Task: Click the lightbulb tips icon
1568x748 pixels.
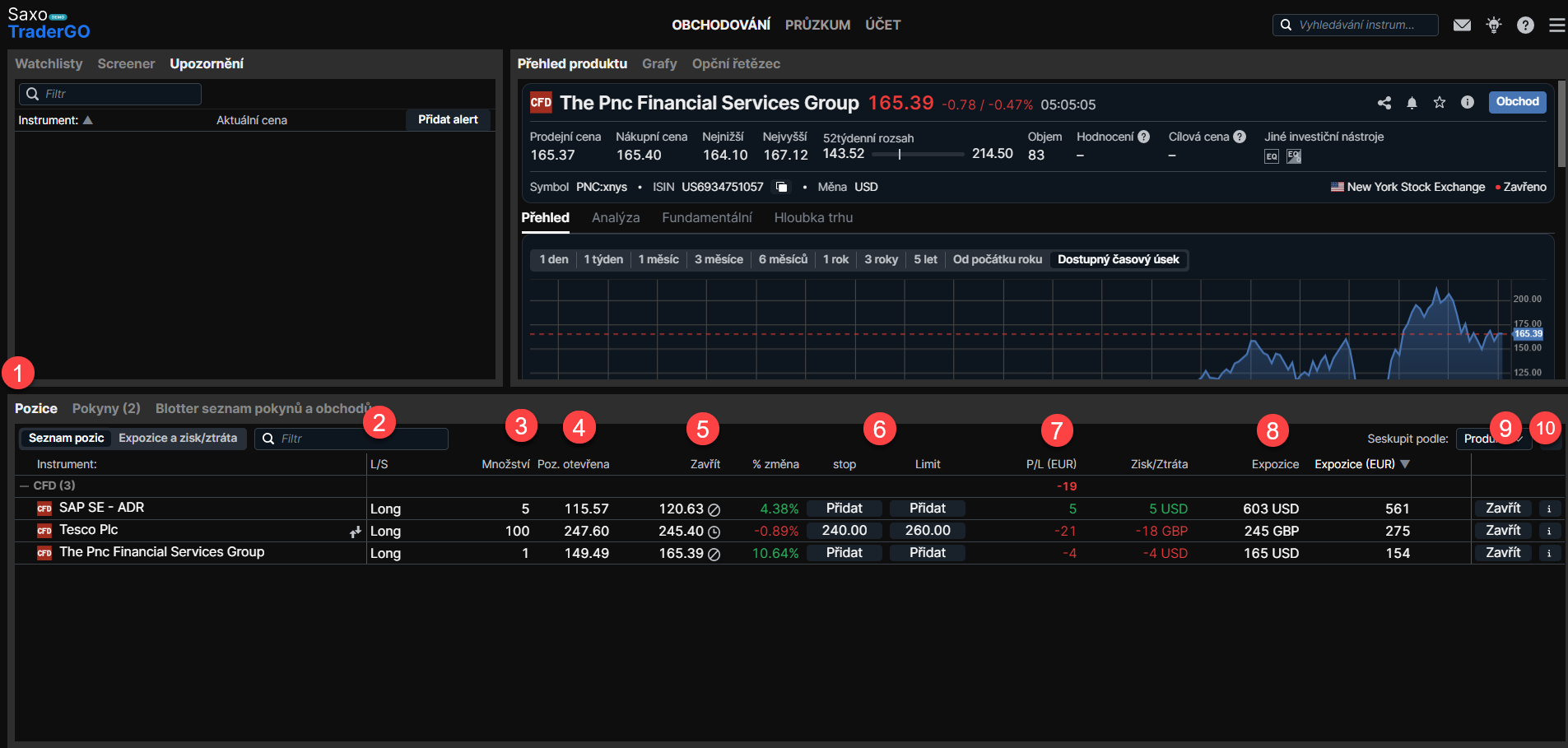Action: 1494,25
